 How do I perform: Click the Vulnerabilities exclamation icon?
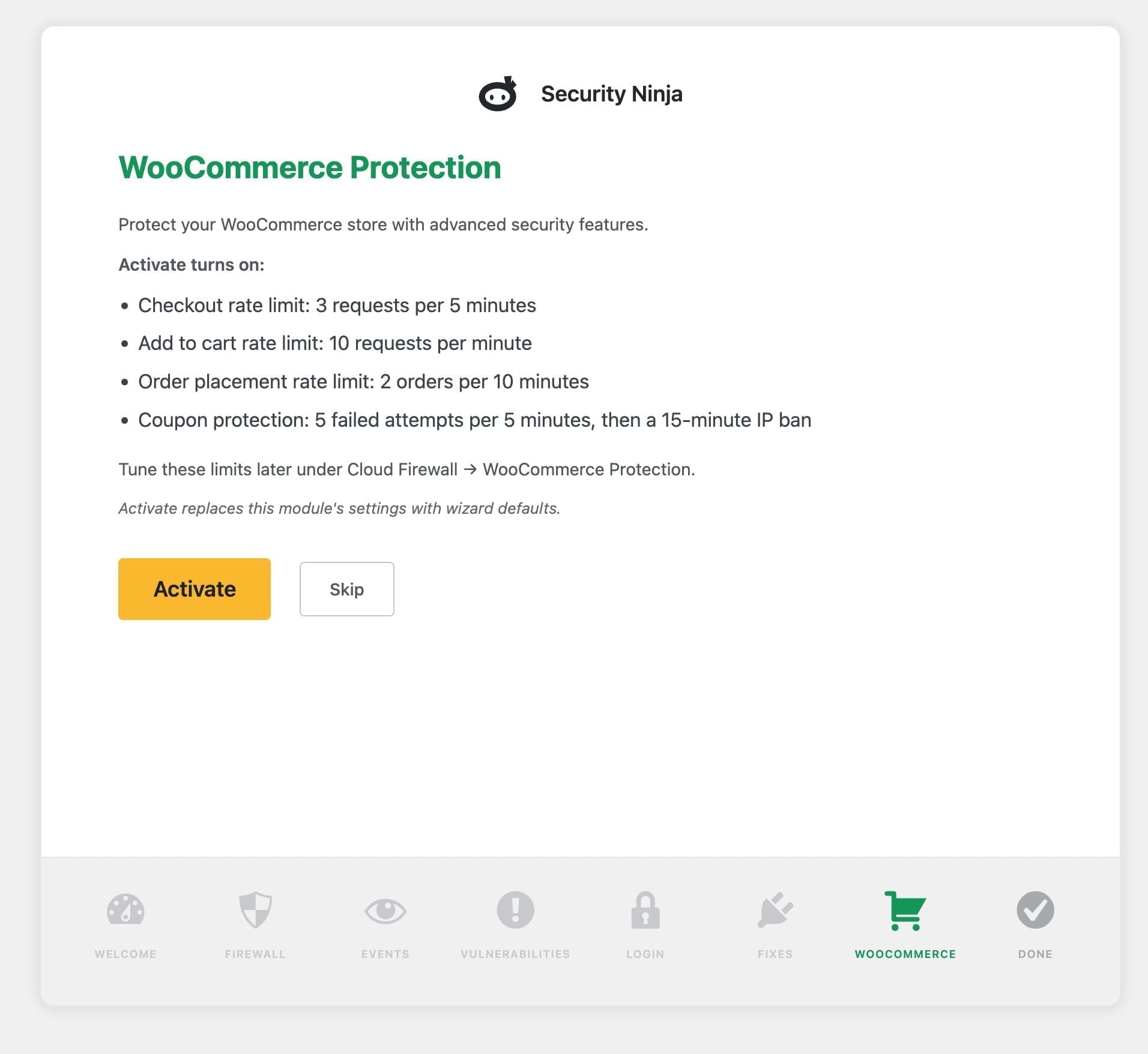(515, 909)
